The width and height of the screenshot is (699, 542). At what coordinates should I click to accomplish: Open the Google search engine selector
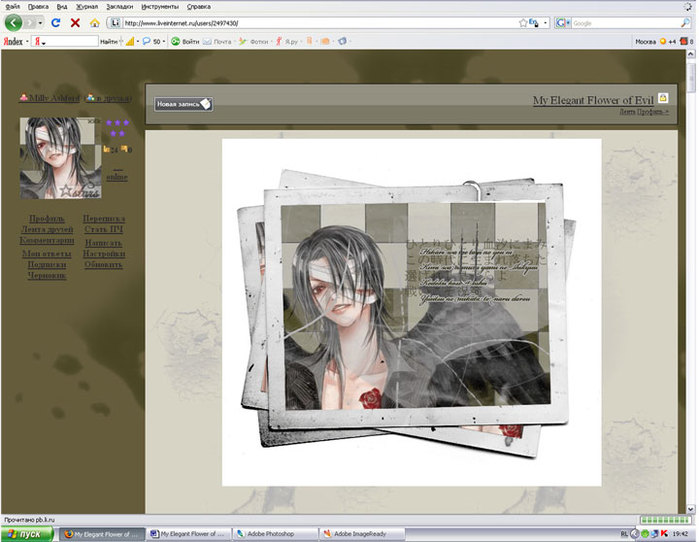563,23
